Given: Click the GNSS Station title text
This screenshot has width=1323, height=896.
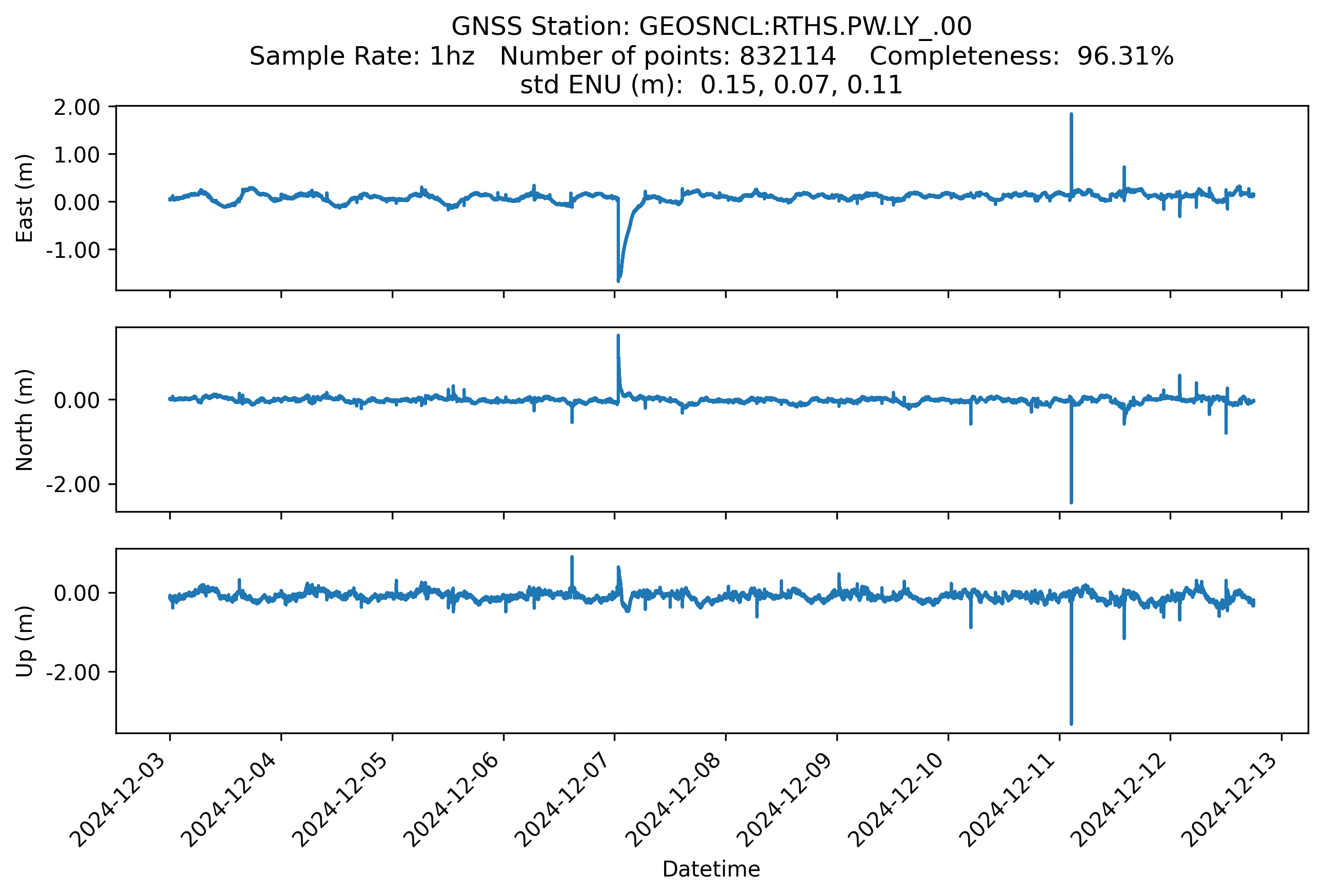Looking at the screenshot, I should pos(711,27).
